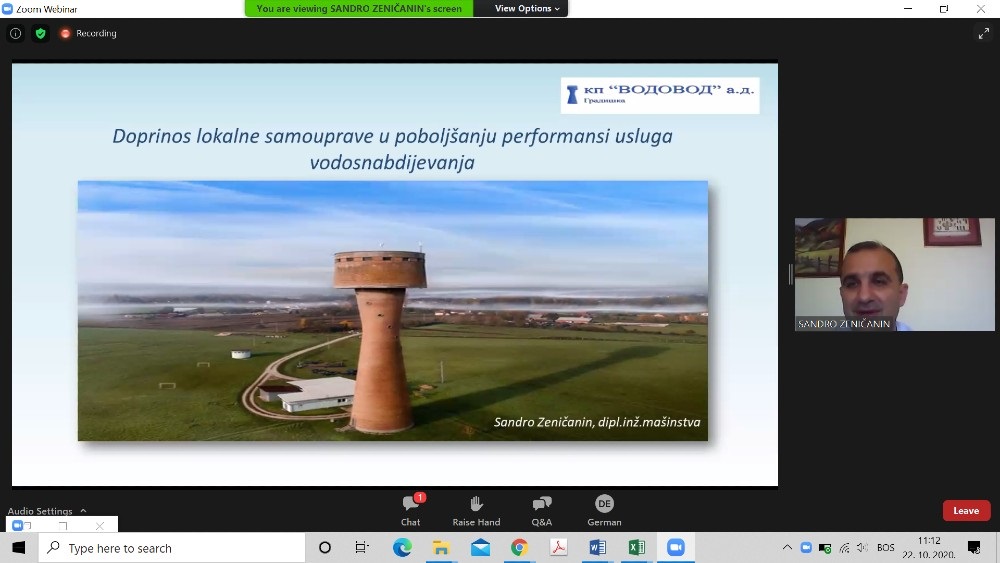Viewport: 1000px width, 563px height.
Task: Expand the View Options dropdown
Action: click(x=529, y=9)
